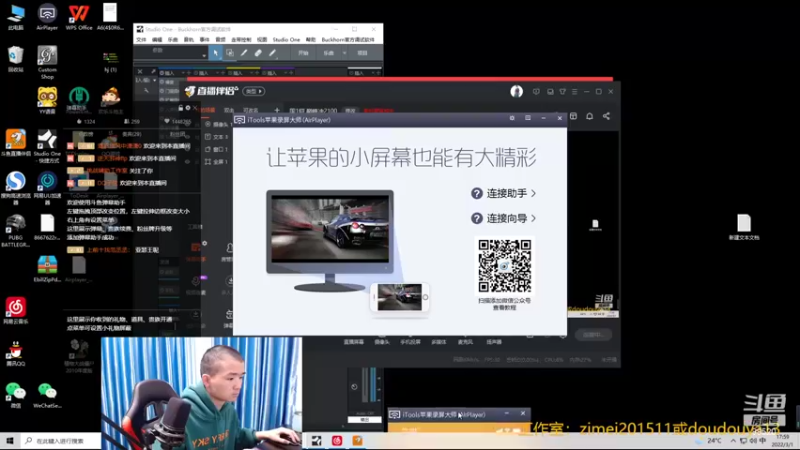Click the 连接助手 link in AirPlayer
Viewport: 800px width, 450px height.
[503, 193]
